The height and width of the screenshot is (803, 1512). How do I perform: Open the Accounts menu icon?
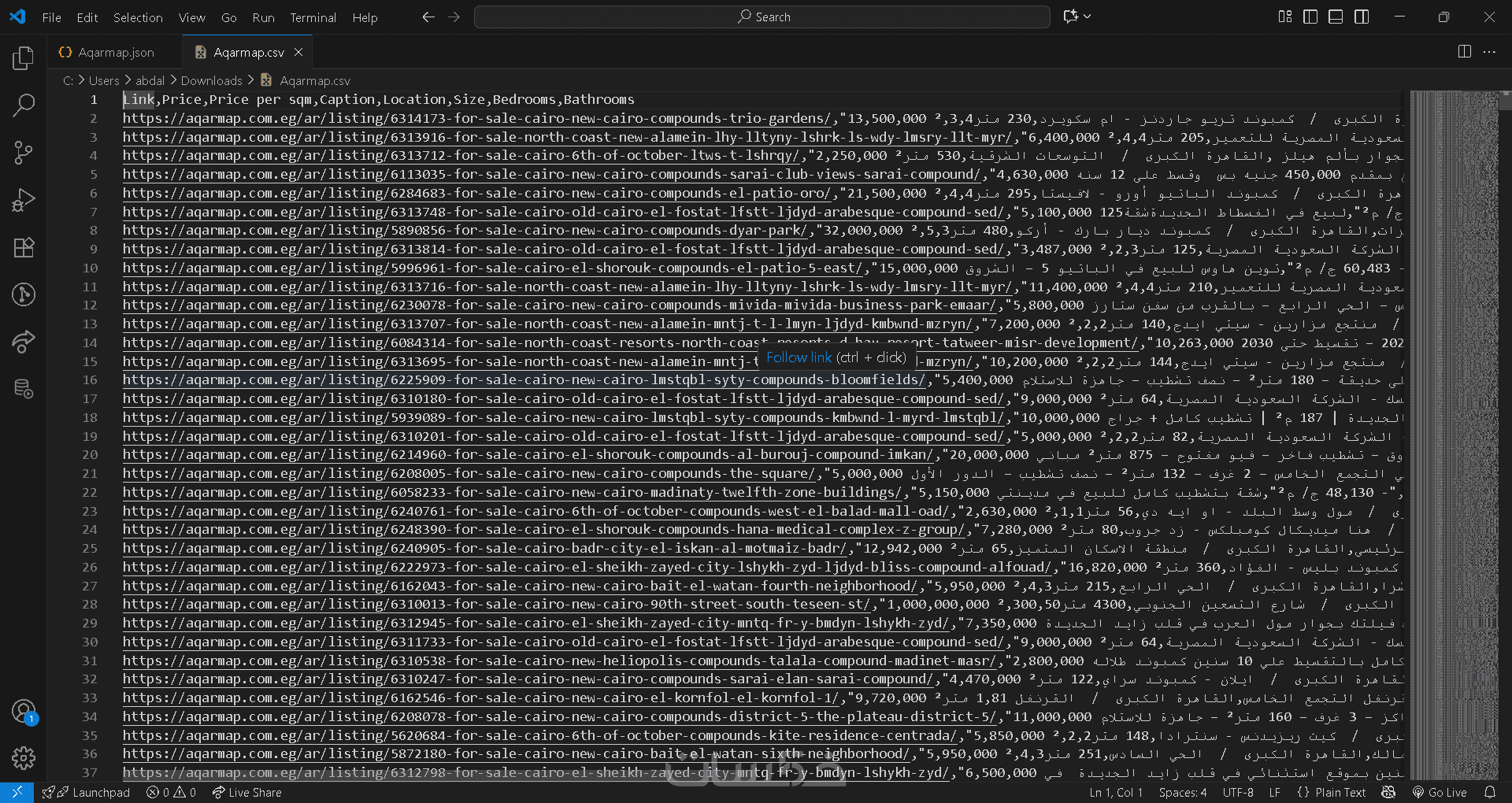pyautogui.click(x=24, y=712)
